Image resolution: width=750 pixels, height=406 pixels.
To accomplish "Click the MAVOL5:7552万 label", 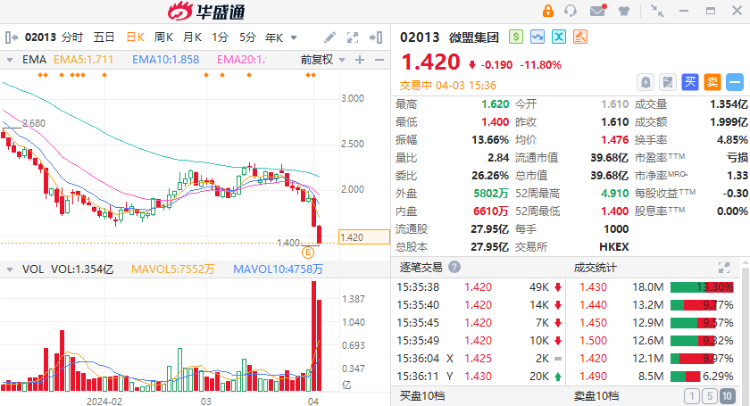I will [x=173, y=269].
